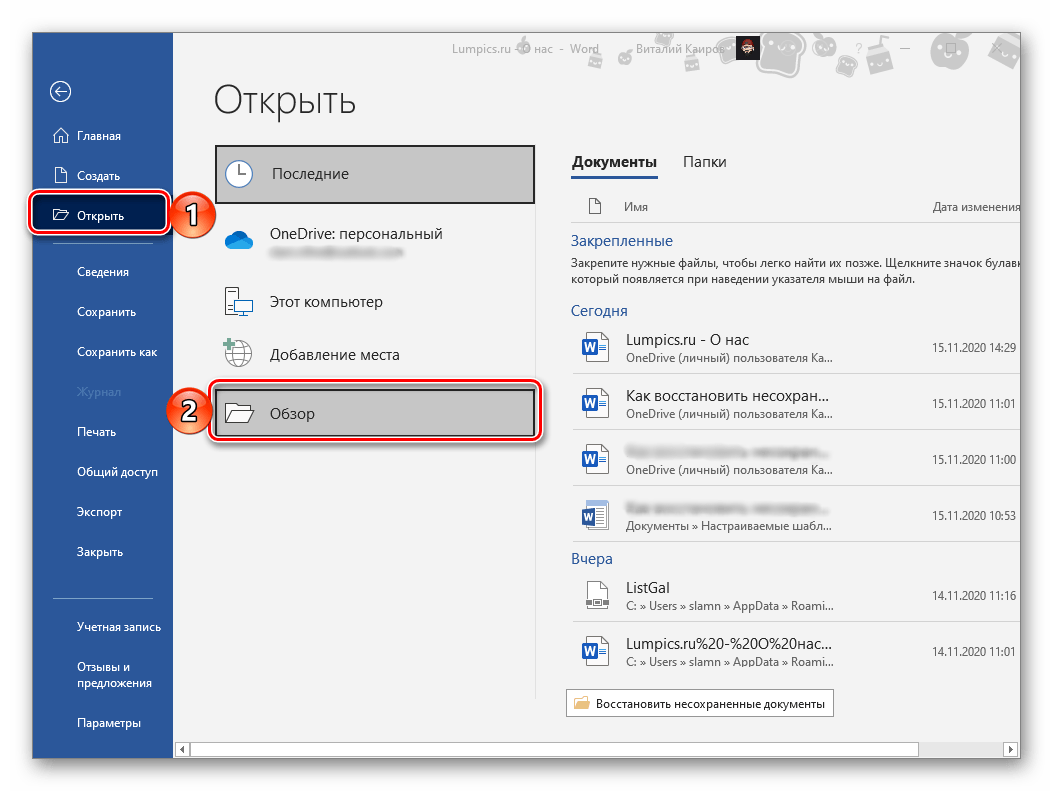The height and width of the screenshot is (791, 1053).
Task: Click the horizontal scrollbar right arrow
Action: (1012, 749)
